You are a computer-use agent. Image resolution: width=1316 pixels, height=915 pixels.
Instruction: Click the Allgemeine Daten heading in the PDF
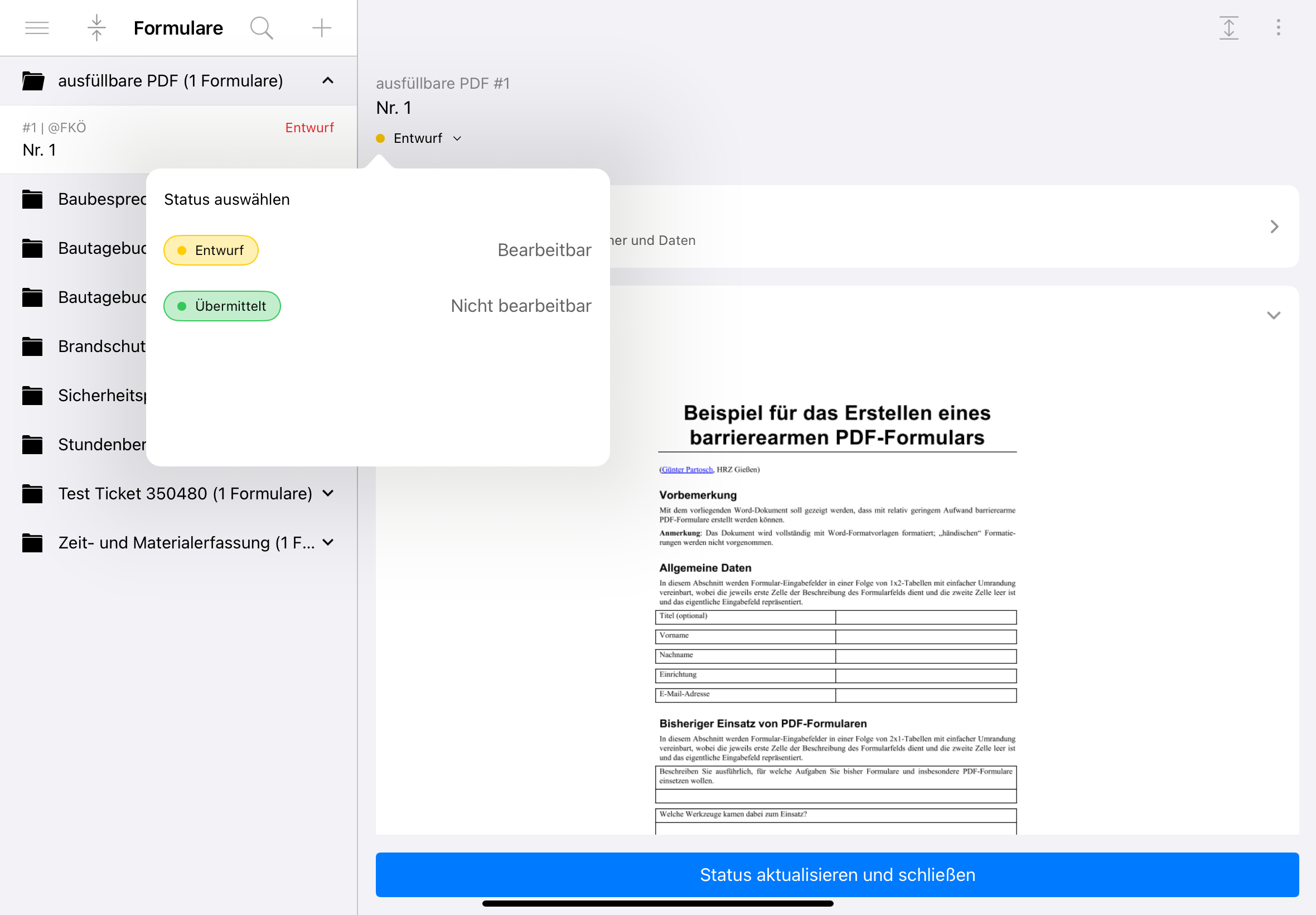pos(705,567)
